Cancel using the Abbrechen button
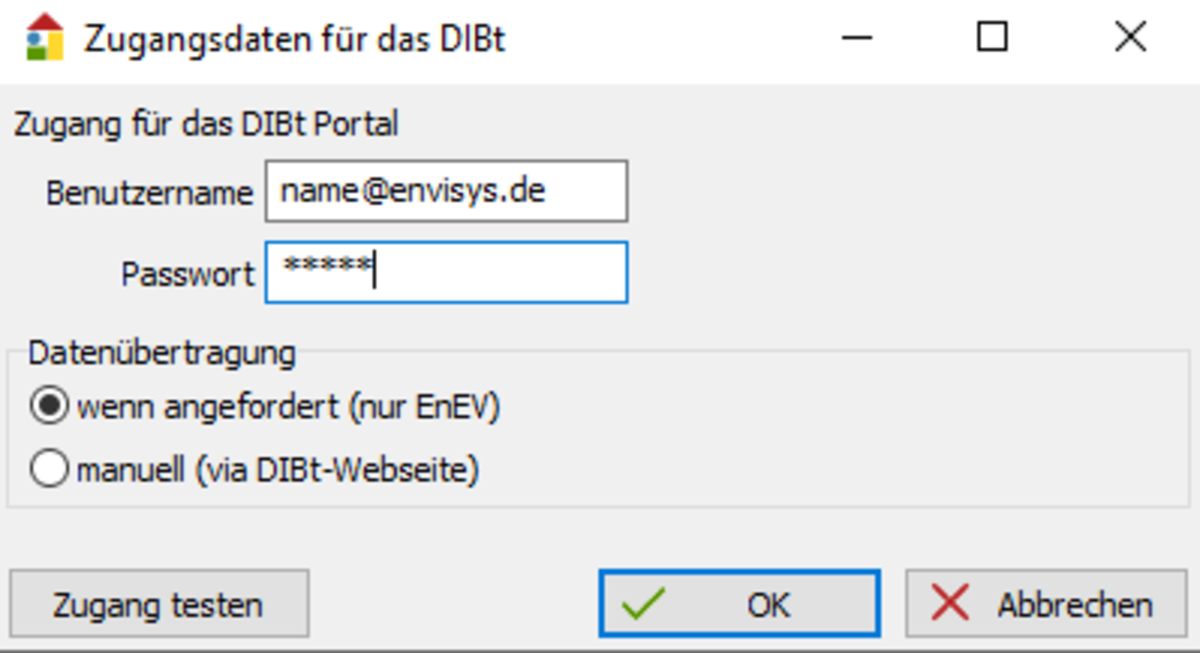 click(1045, 604)
